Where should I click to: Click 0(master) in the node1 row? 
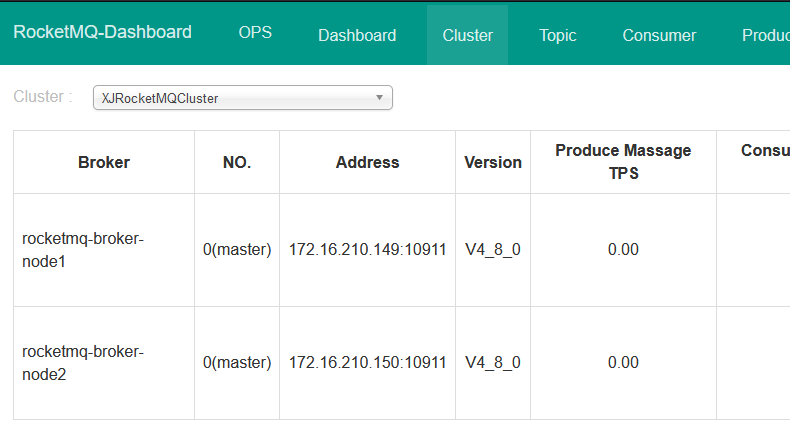(x=237, y=249)
